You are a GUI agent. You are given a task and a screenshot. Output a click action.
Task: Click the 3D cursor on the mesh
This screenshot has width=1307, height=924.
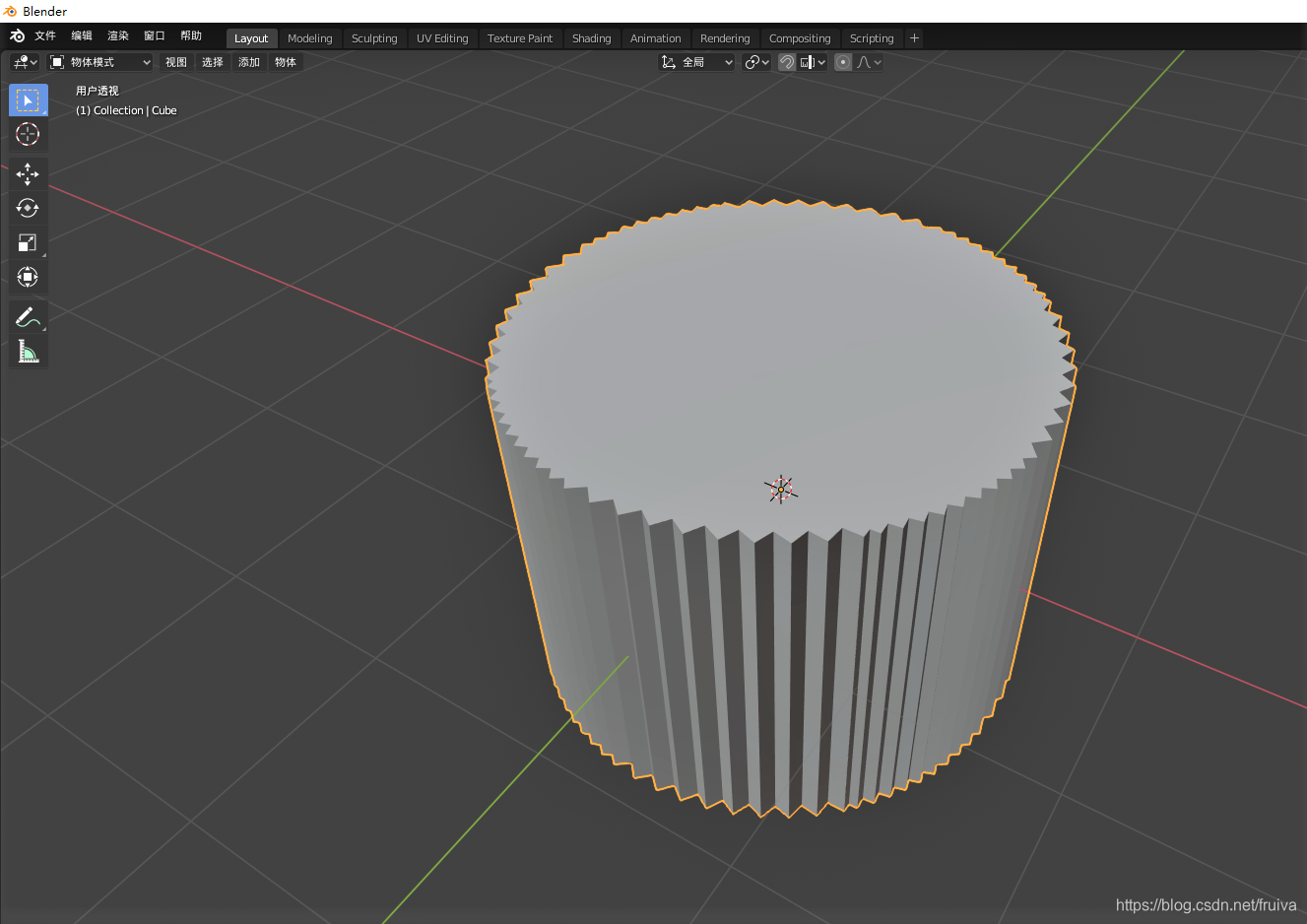(781, 490)
